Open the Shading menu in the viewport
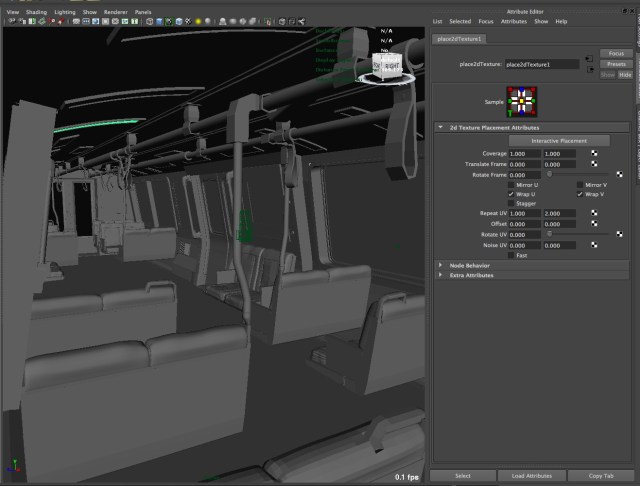Screen dimensions: 640x486 tap(36, 12)
